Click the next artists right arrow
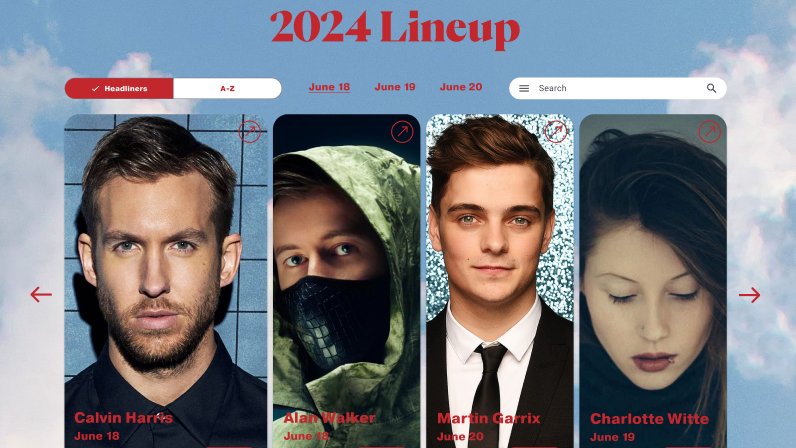The height and width of the screenshot is (448, 796). coord(749,295)
